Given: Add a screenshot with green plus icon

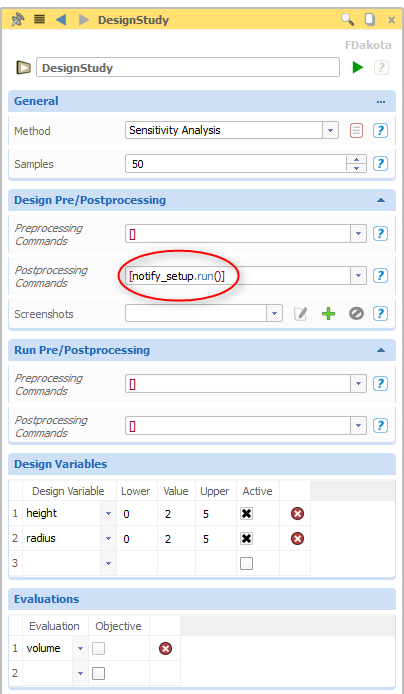Looking at the screenshot, I should click(328, 314).
